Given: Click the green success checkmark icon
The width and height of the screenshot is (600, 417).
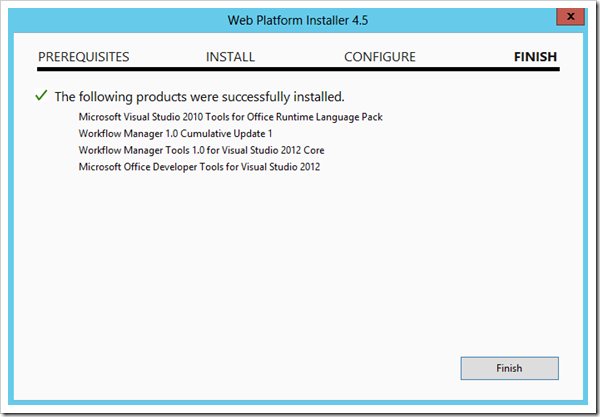Looking at the screenshot, I should [x=41, y=96].
